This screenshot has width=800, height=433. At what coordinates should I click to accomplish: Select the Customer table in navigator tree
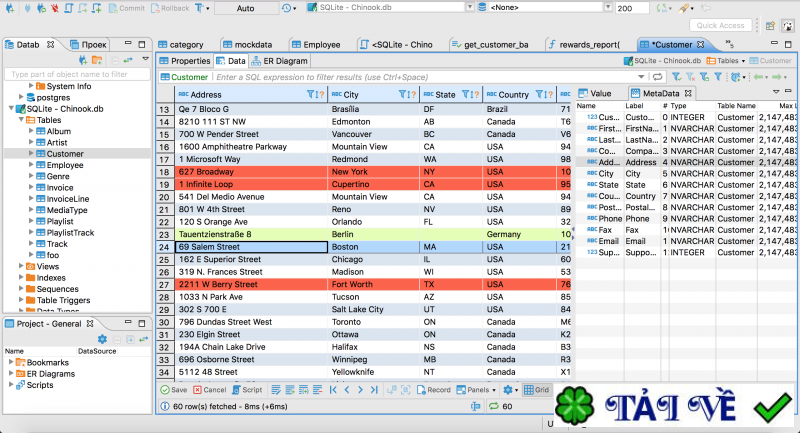[64, 153]
